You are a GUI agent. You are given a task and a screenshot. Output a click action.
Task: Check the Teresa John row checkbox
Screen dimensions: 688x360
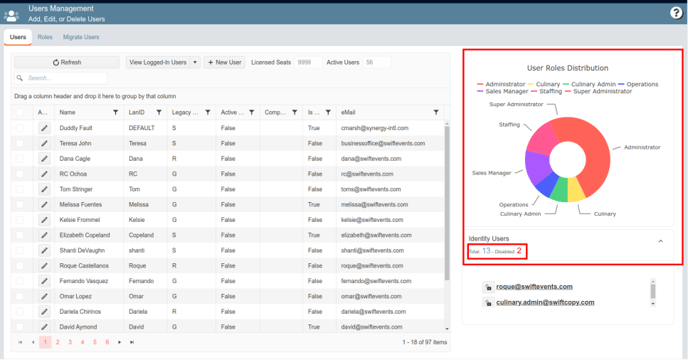(20, 143)
